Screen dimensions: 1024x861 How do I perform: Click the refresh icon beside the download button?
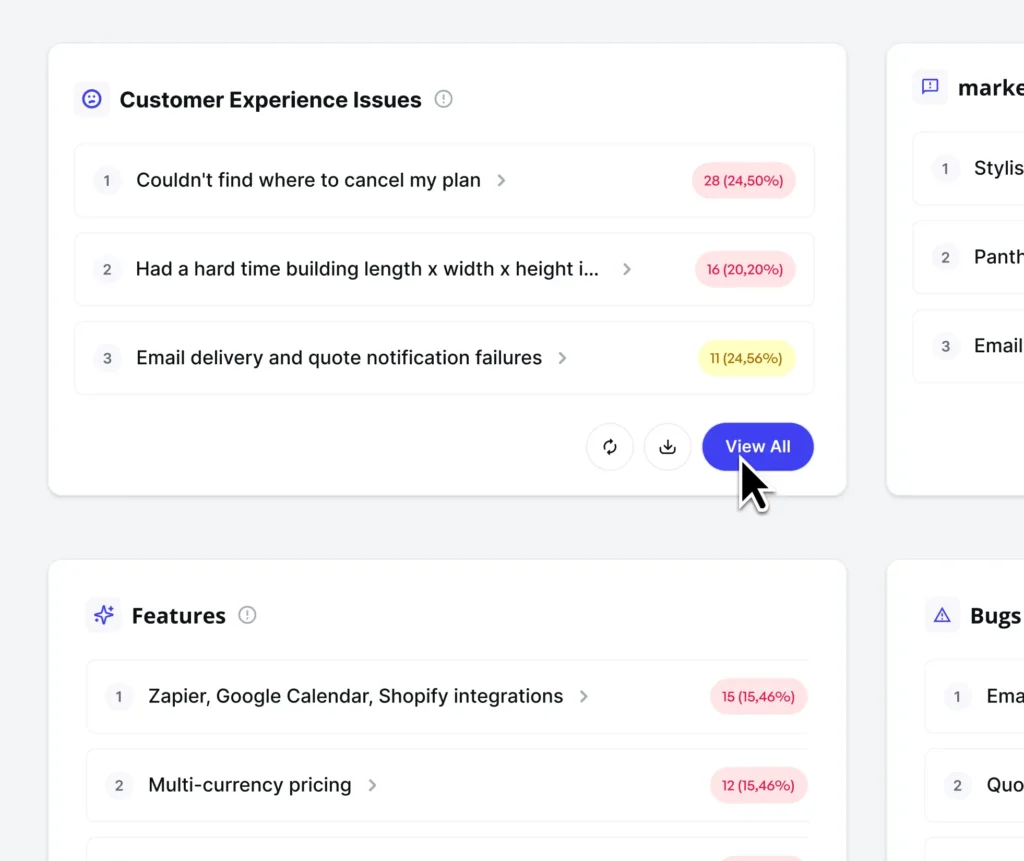pos(609,447)
